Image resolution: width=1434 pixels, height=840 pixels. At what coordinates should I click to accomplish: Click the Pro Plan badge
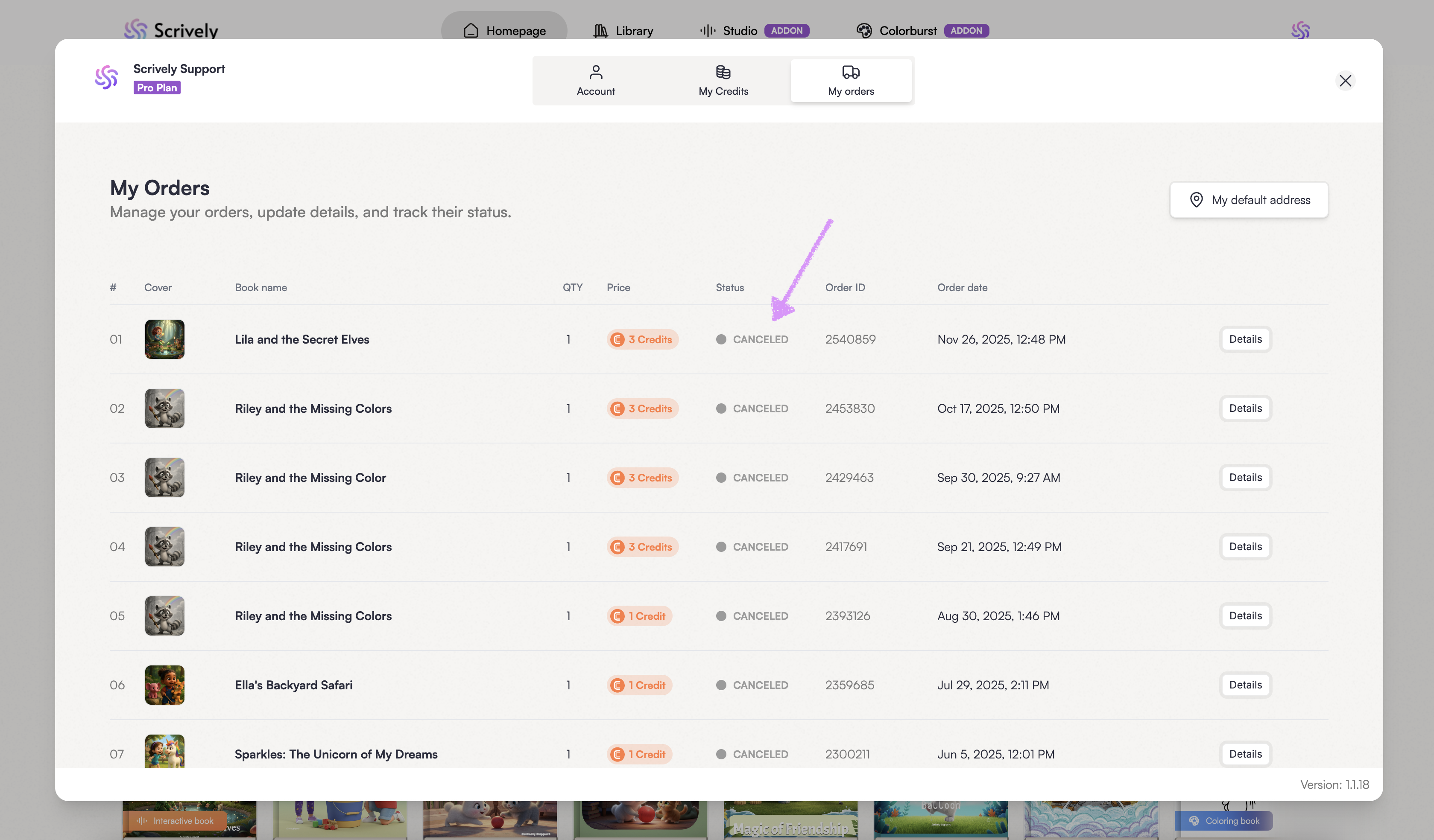(x=157, y=87)
